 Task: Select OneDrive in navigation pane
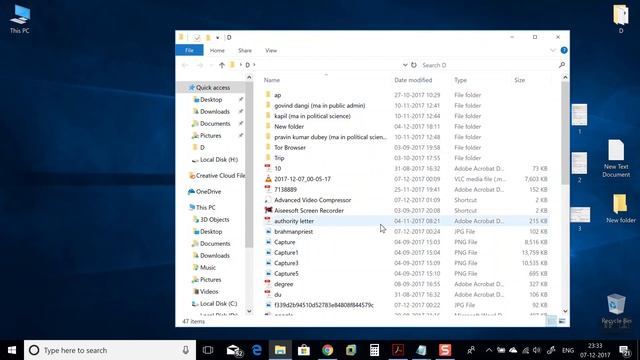(208, 191)
